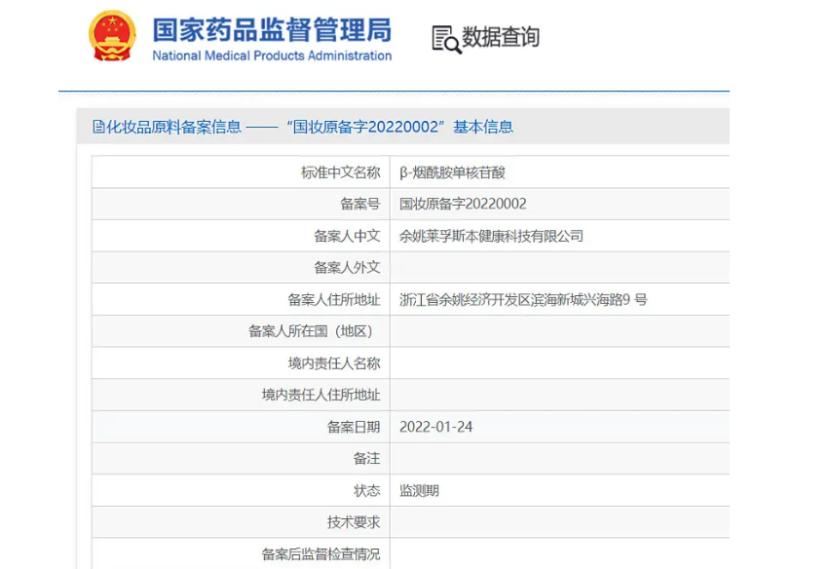Select the 监测期 status value
This screenshot has height=569, width=830.
[419, 491]
